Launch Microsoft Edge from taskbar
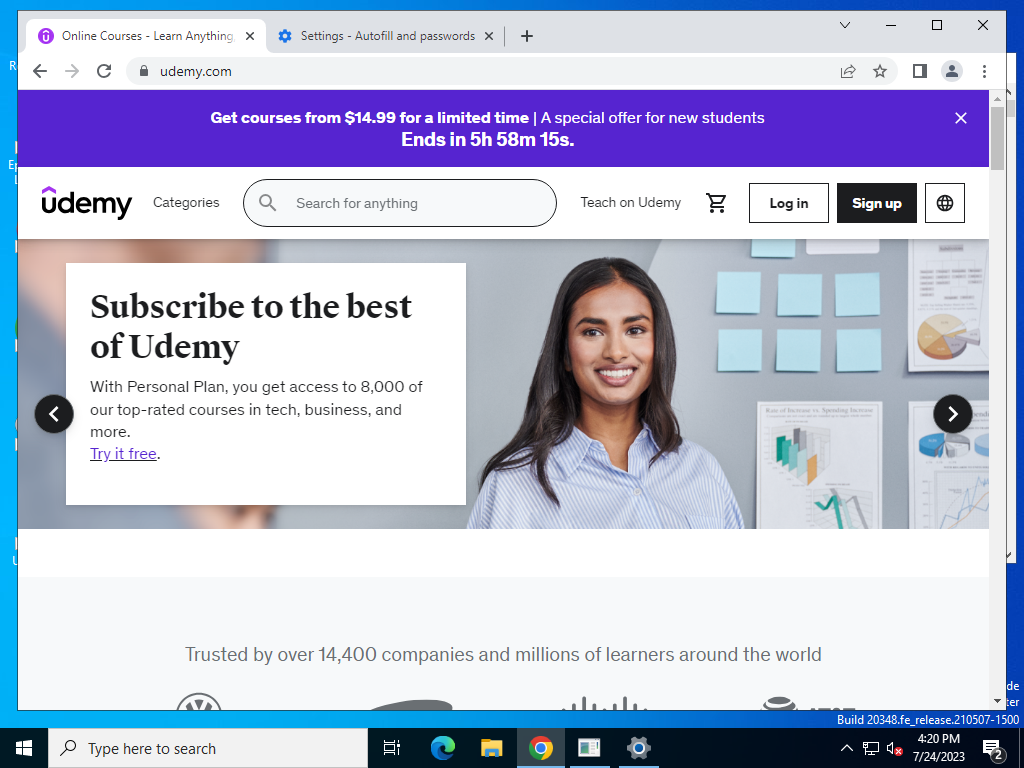This screenshot has width=1024, height=768. pos(442,748)
